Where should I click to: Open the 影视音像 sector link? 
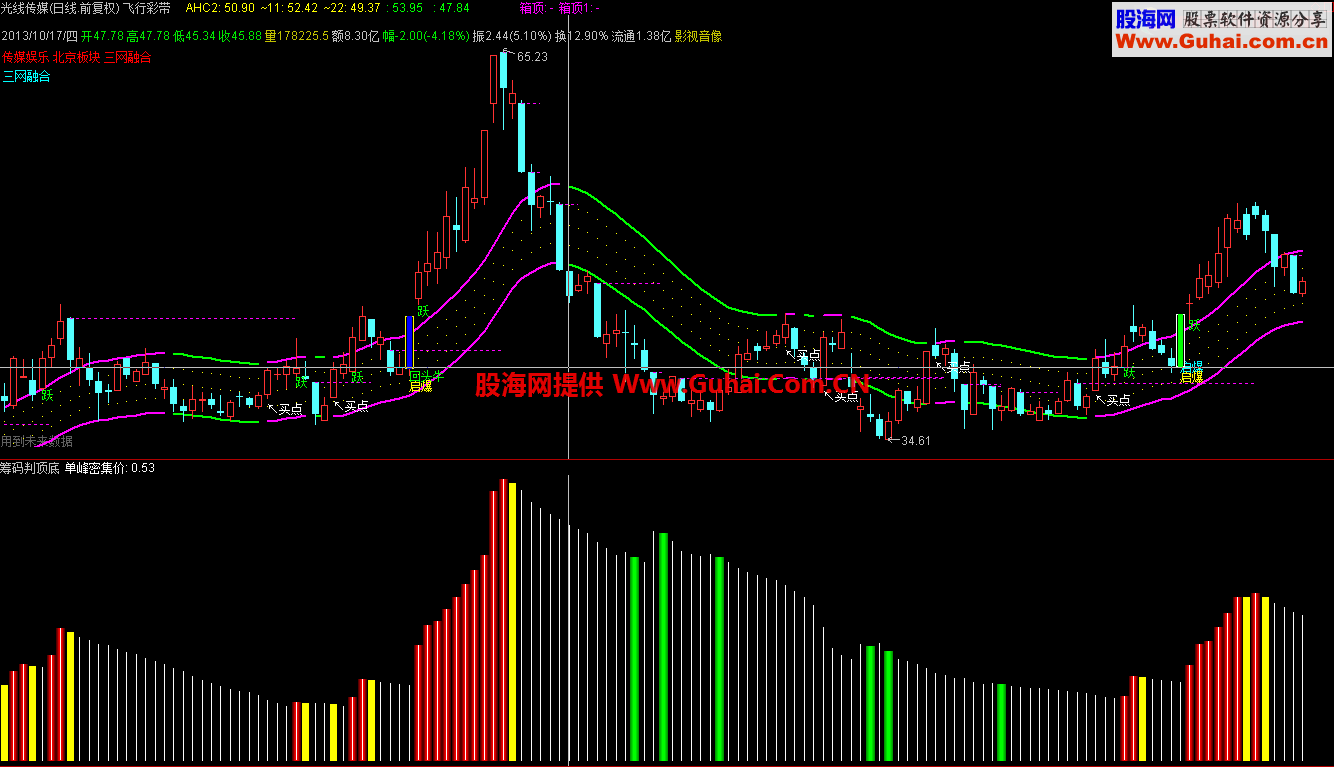698,36
